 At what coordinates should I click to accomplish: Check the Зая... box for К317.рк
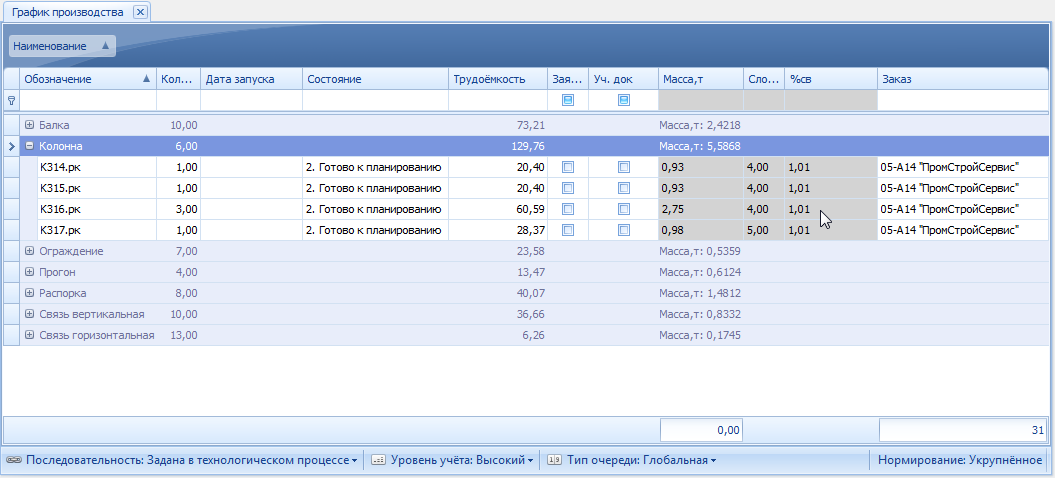tap(568, 230)
